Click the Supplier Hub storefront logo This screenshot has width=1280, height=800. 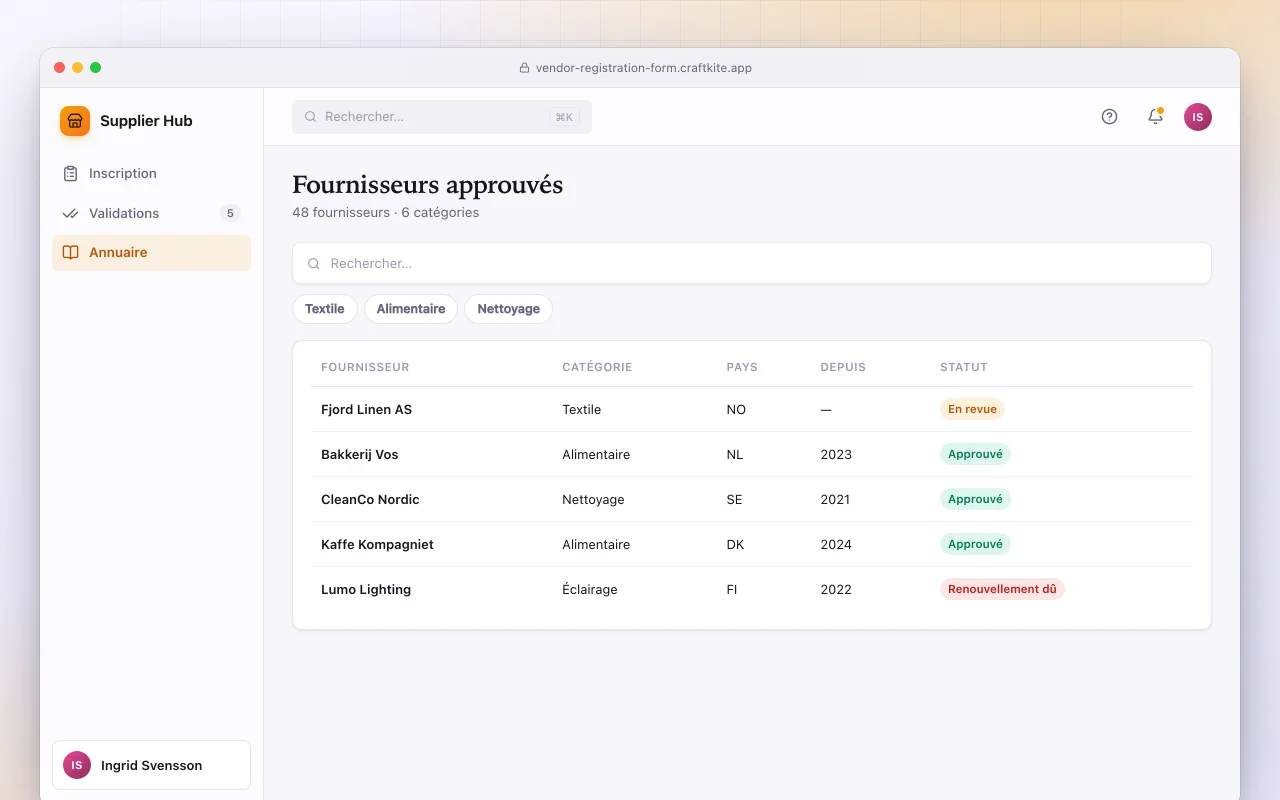coord(75,121)
